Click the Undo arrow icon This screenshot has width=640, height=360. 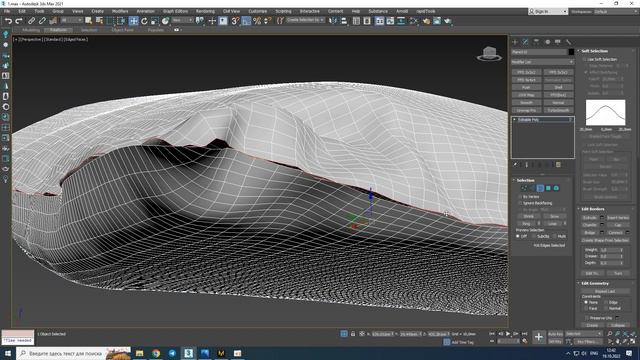8,21
